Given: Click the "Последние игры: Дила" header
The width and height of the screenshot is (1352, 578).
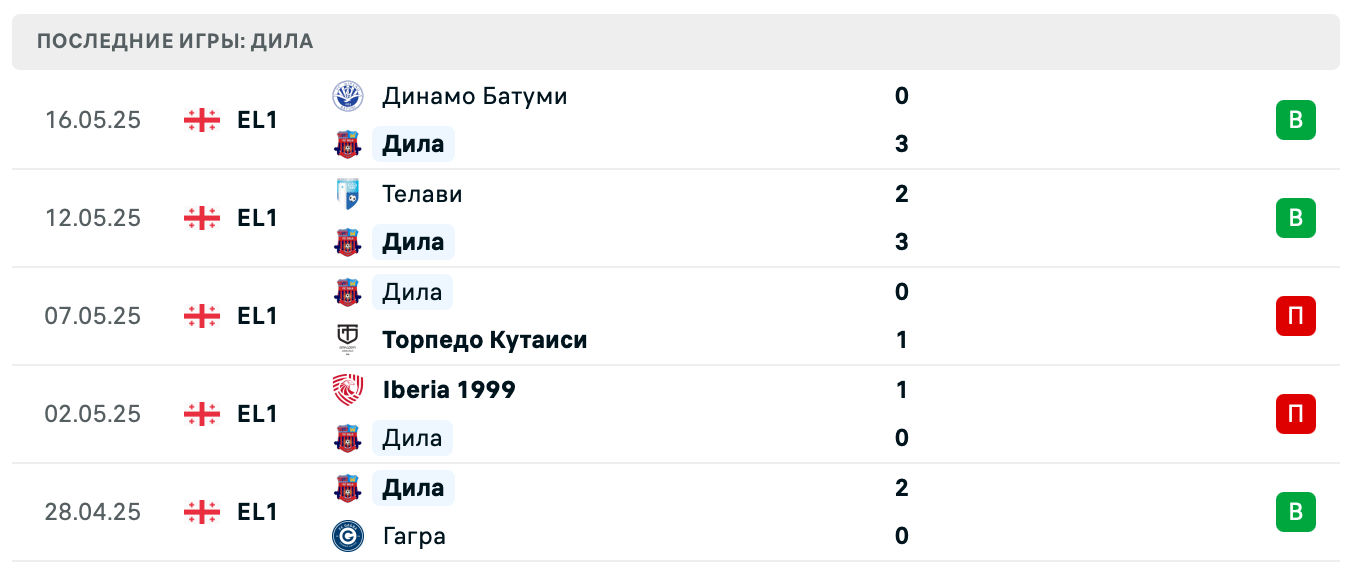Looking at the screenshot, I should [175, 41].
